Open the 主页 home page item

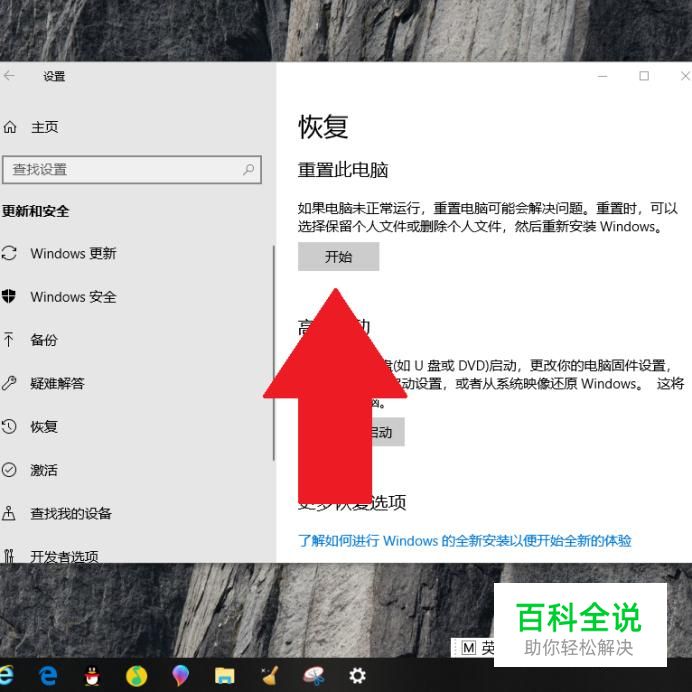(44, 127)
